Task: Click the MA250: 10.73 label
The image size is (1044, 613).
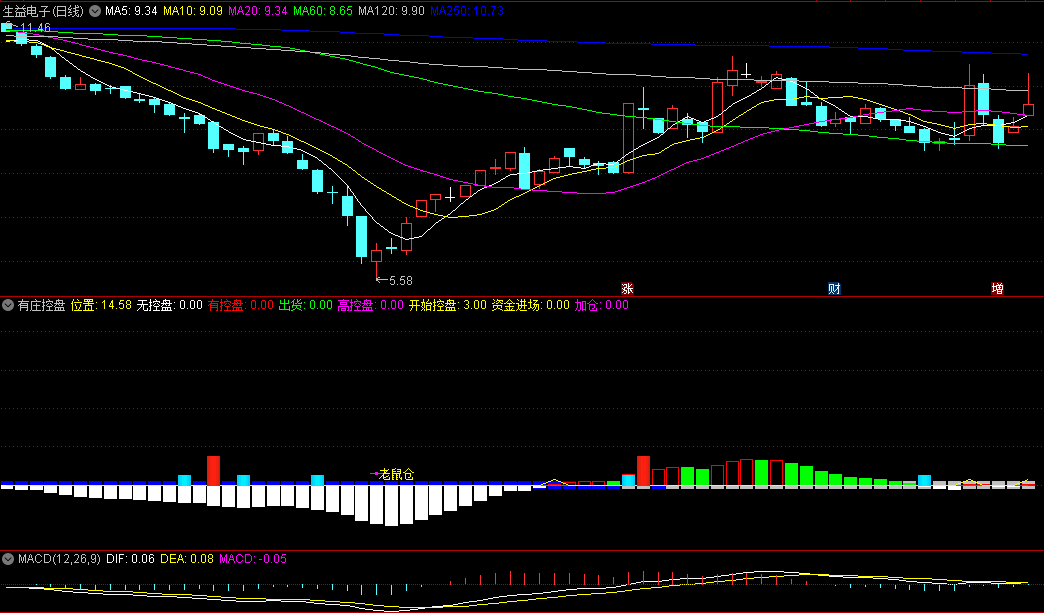Action: point(467,11)
